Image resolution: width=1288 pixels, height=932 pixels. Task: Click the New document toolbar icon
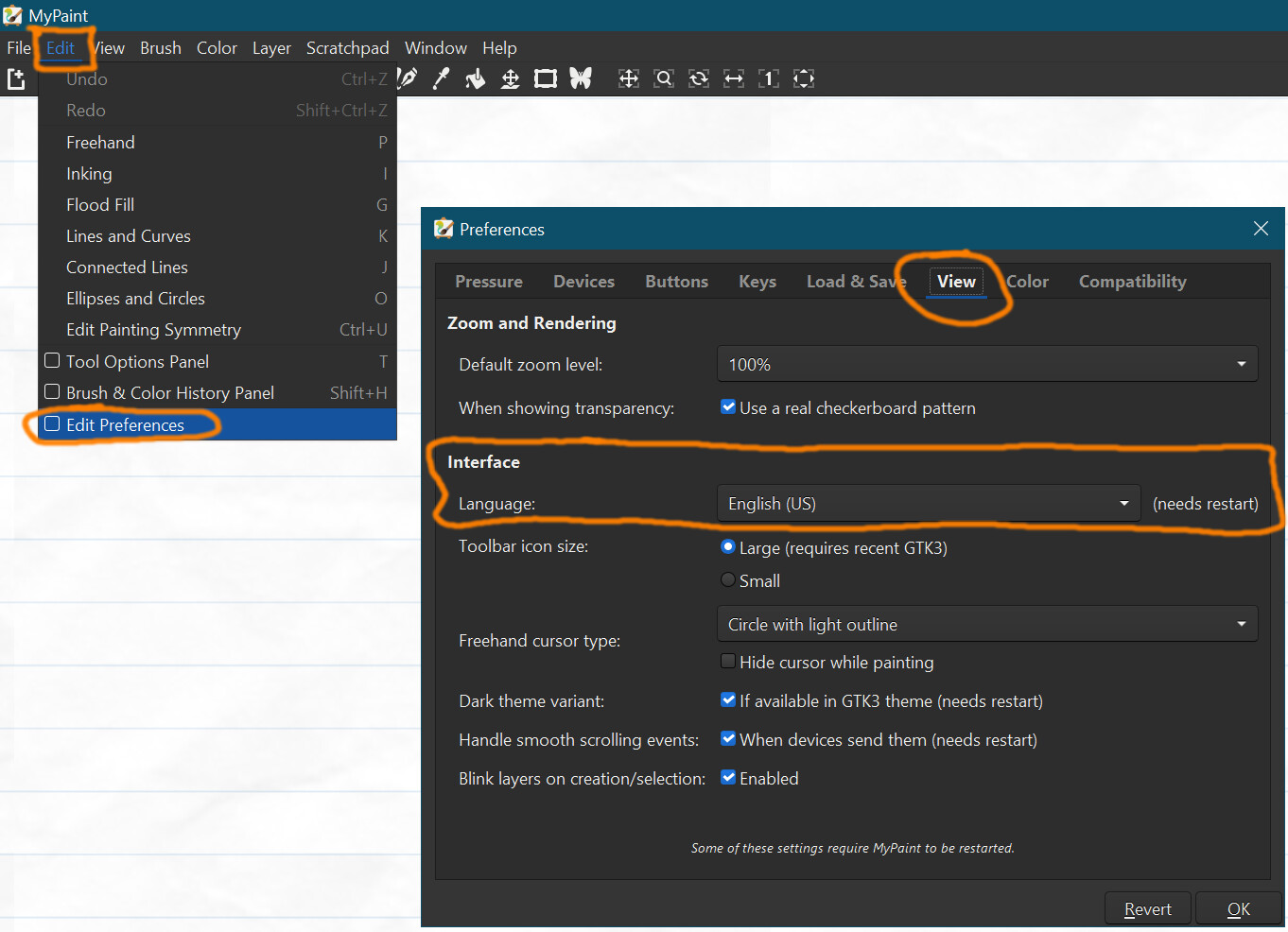[16, 79]
